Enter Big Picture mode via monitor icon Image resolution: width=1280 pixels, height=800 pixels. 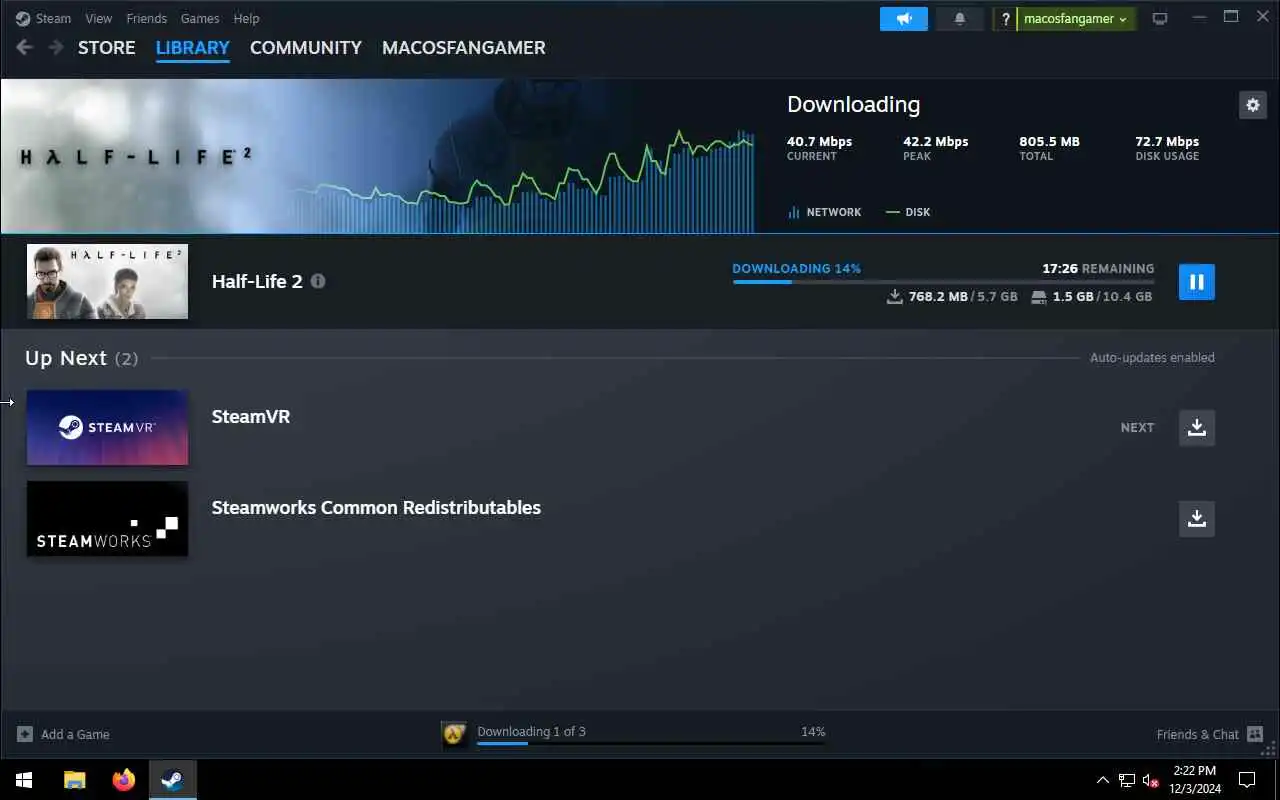pyautogui.click(x=1160, y=19)
